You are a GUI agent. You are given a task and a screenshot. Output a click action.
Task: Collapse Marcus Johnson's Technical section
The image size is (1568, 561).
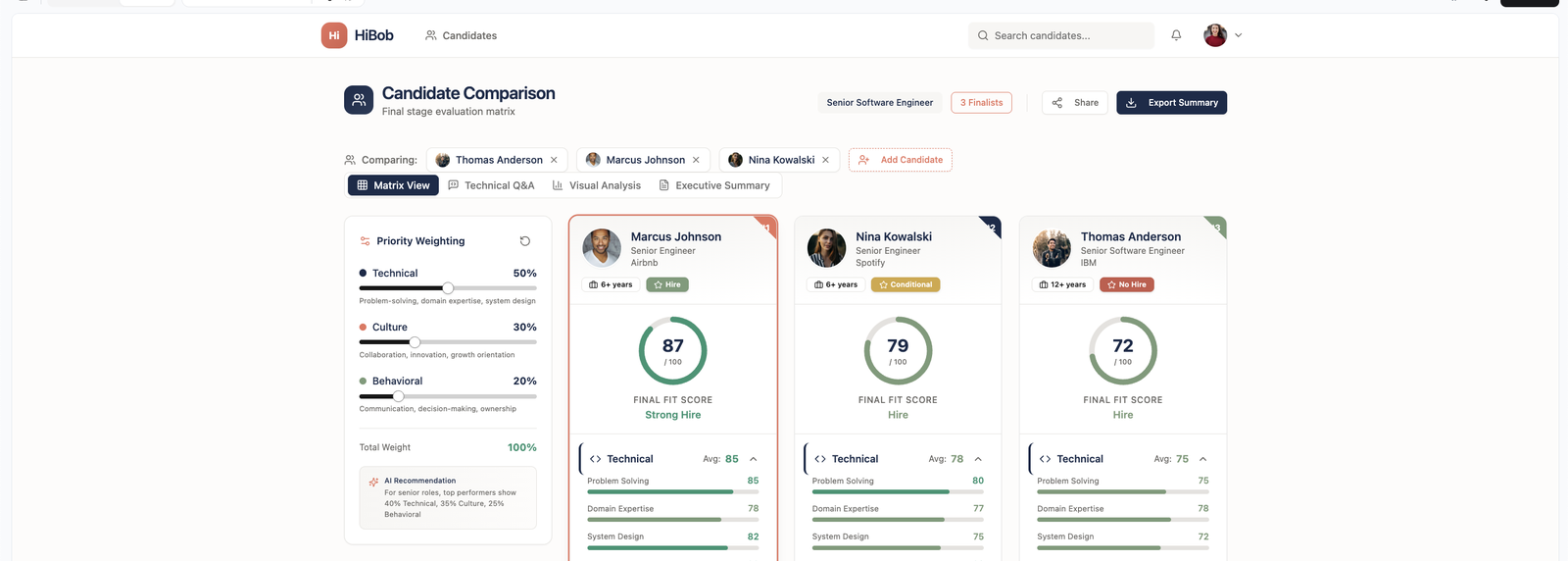point(754,459)
